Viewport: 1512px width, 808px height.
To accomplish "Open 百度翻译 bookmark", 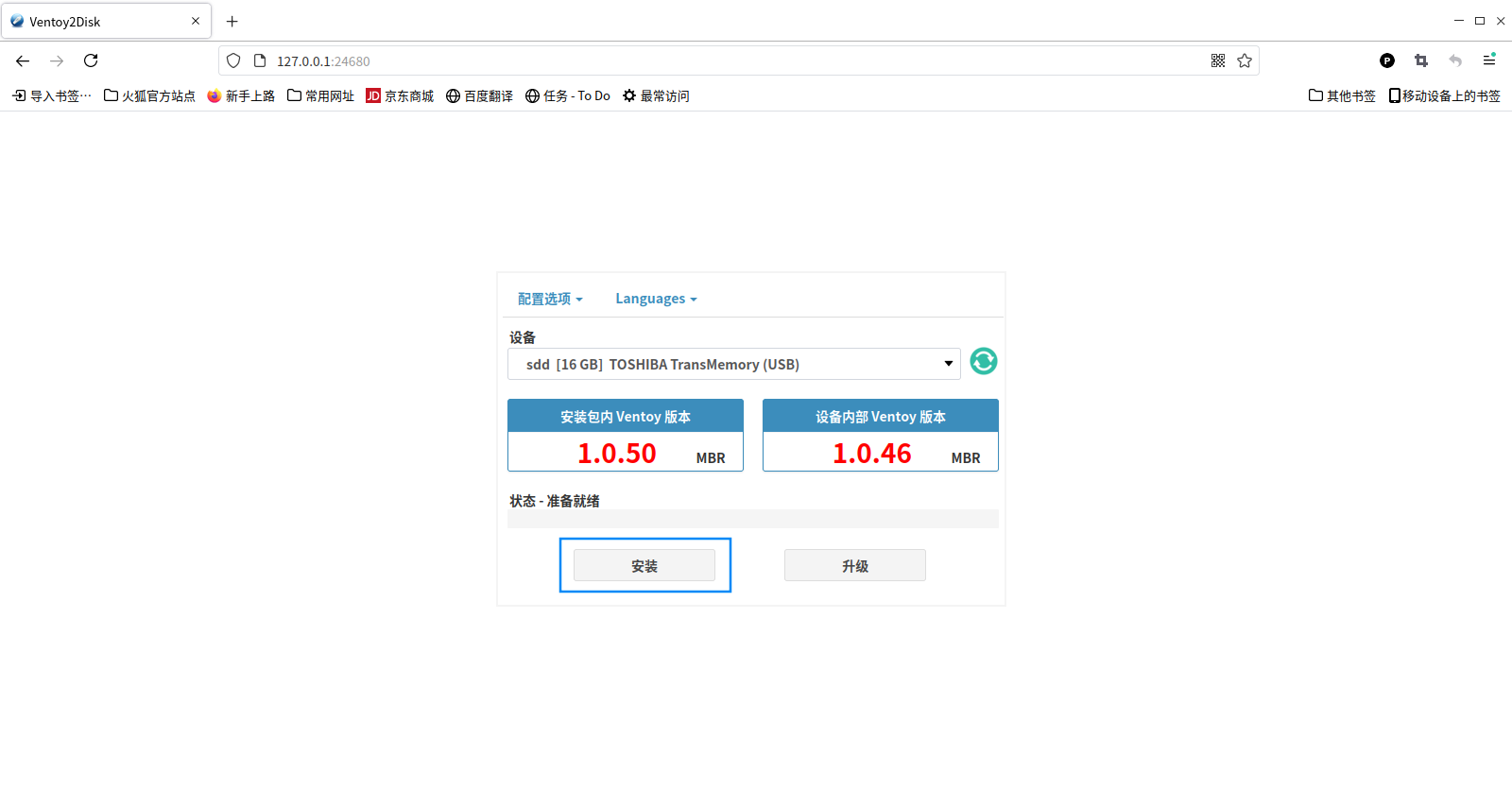I will click(479, 95).
